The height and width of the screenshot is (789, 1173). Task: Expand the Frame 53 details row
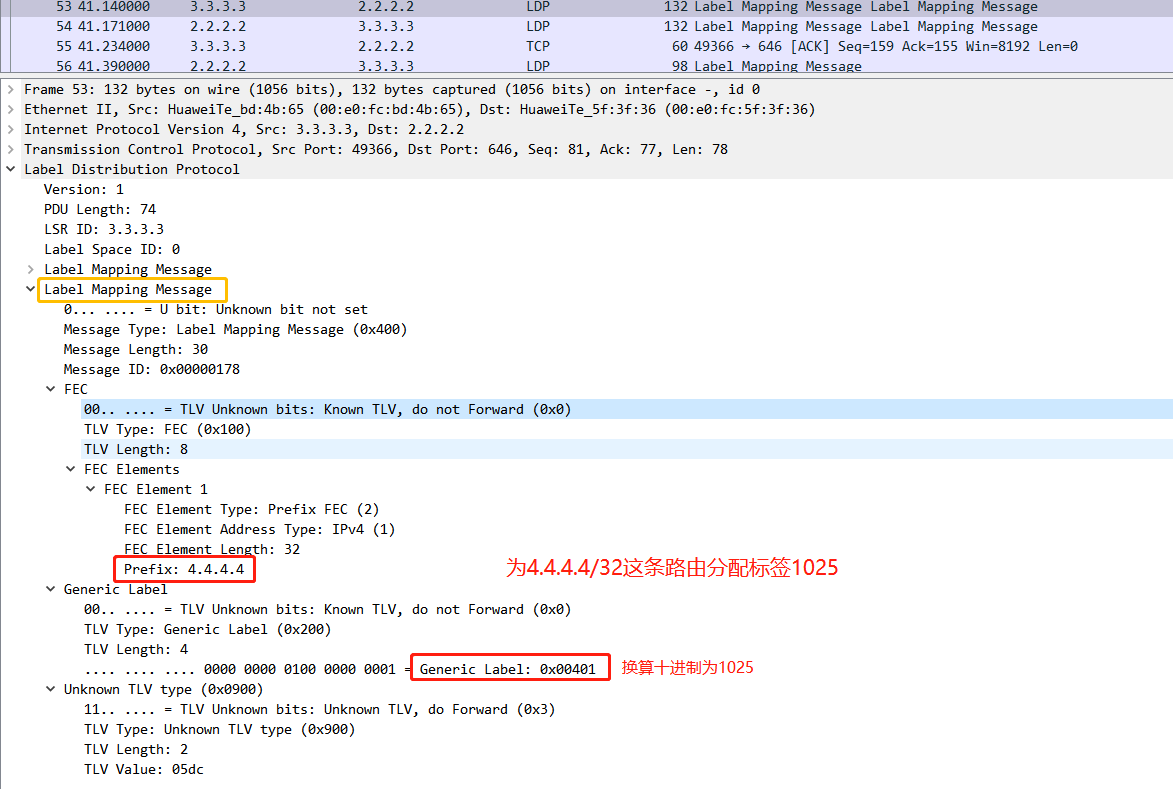(10, 90)
